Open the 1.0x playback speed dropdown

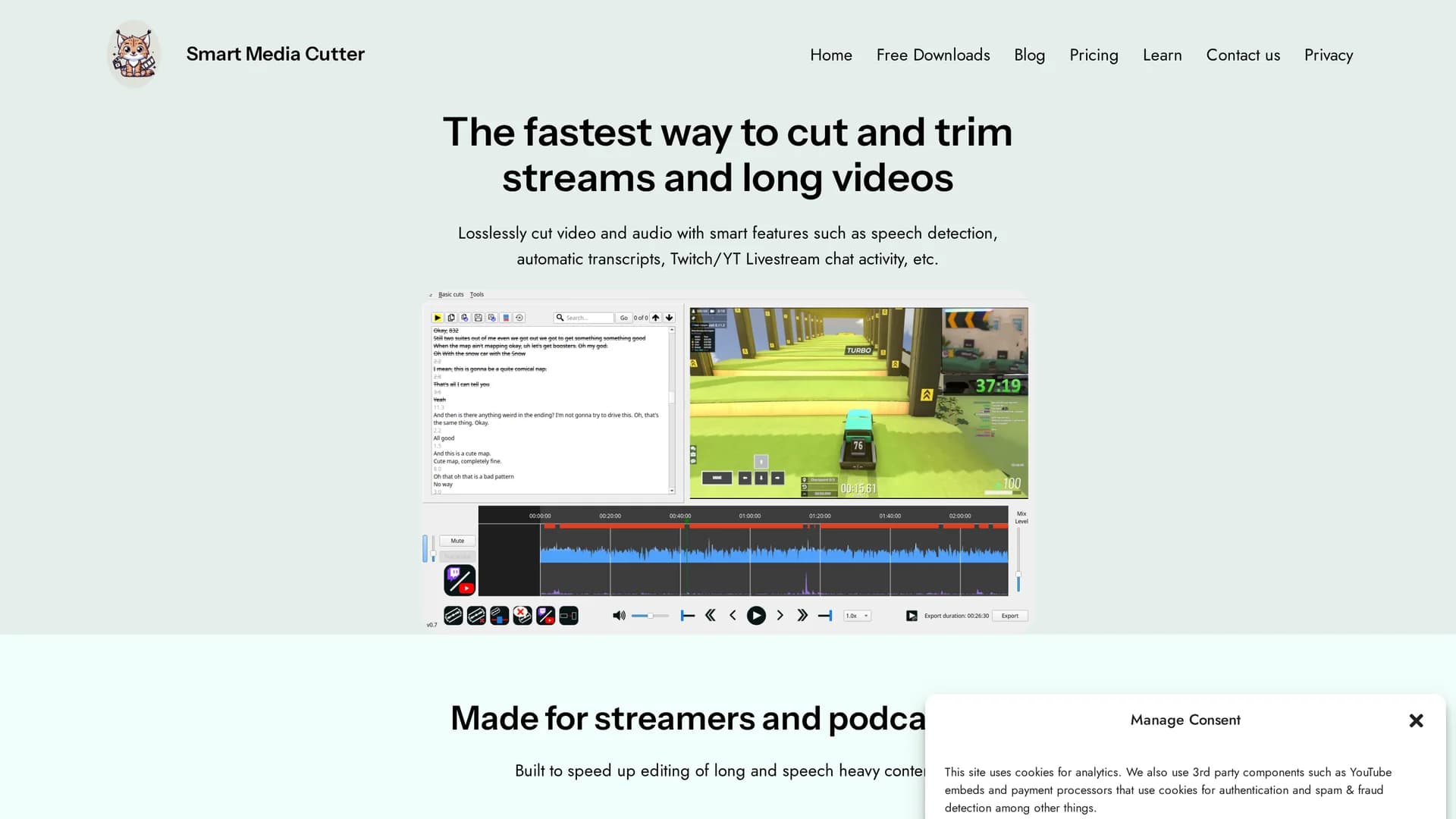point(858,616)
